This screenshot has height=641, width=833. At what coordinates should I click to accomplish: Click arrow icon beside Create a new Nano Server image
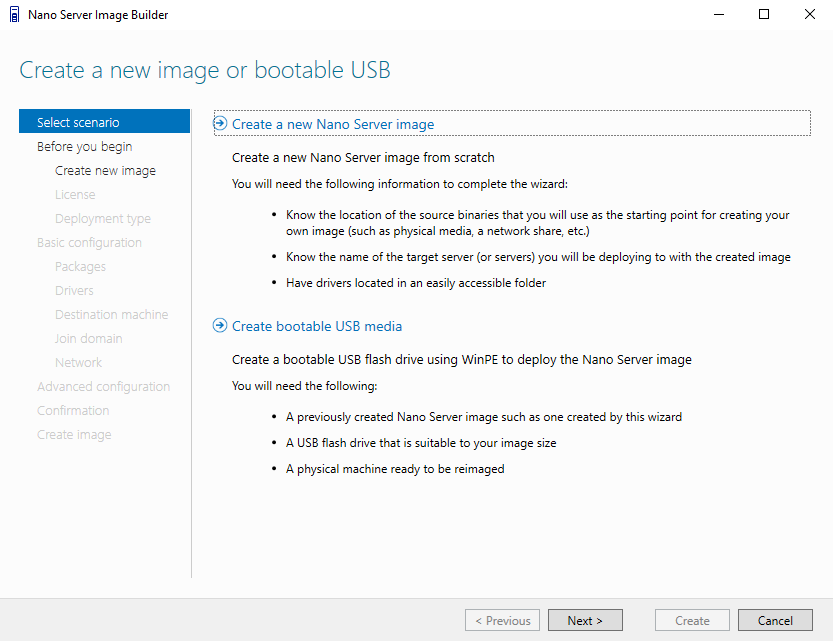tap(220, 124)
